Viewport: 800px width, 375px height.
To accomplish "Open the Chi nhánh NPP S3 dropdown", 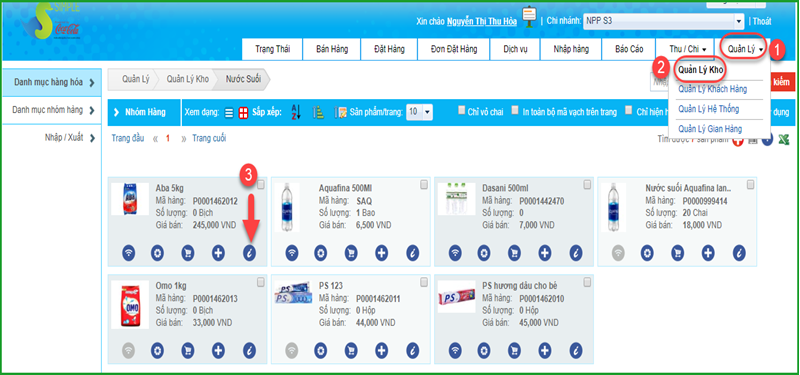I will pos(664,21).
